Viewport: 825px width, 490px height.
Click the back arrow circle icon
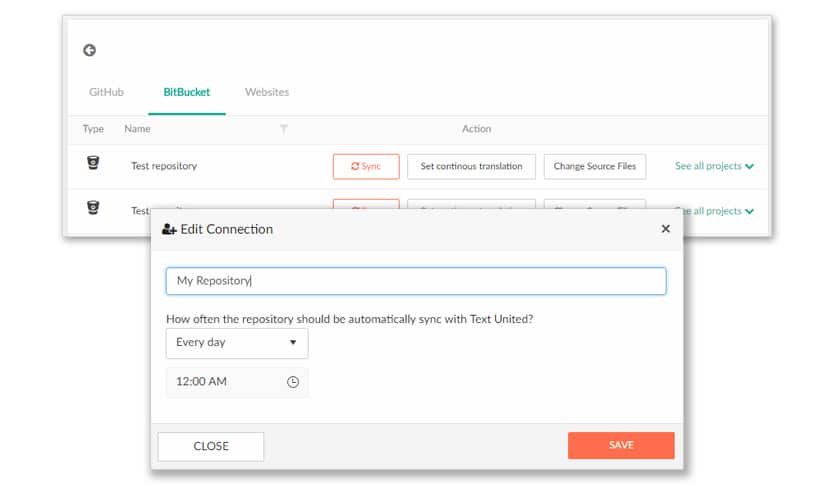(89, 50)
